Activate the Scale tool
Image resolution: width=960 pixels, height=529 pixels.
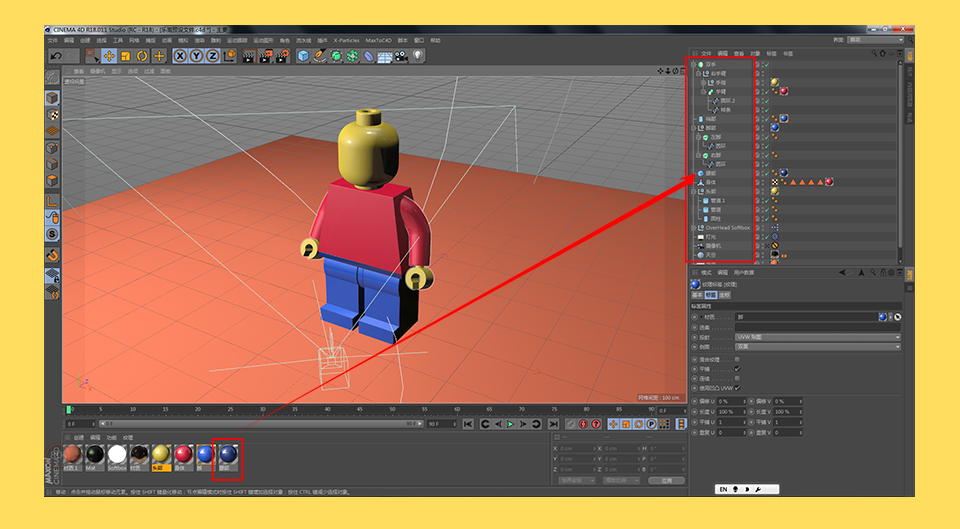[x=126, y=56]
